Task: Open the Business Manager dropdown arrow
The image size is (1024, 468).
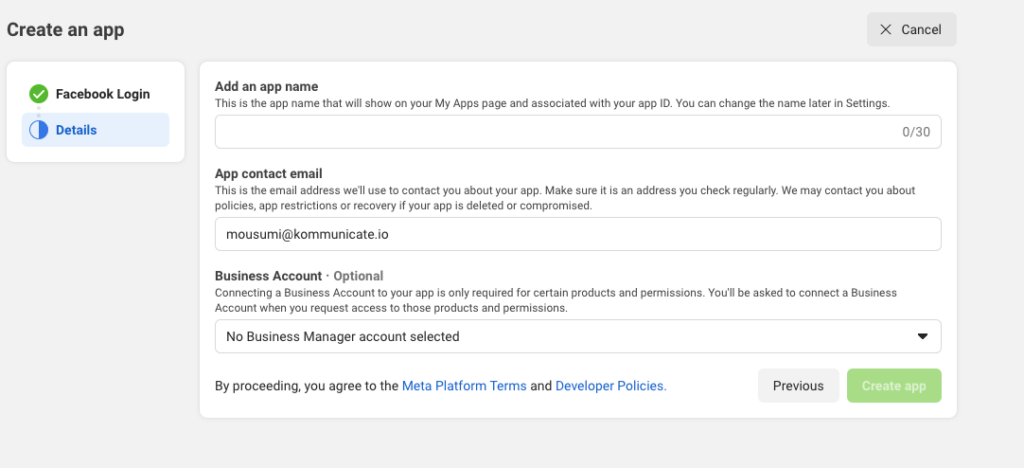Action: [x=922, y=336]
